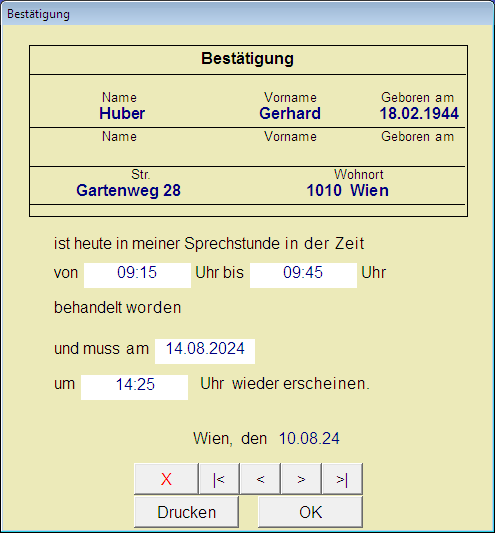Select the surname Huber
This screenshot has height=533, width=495.
[122, 114]
